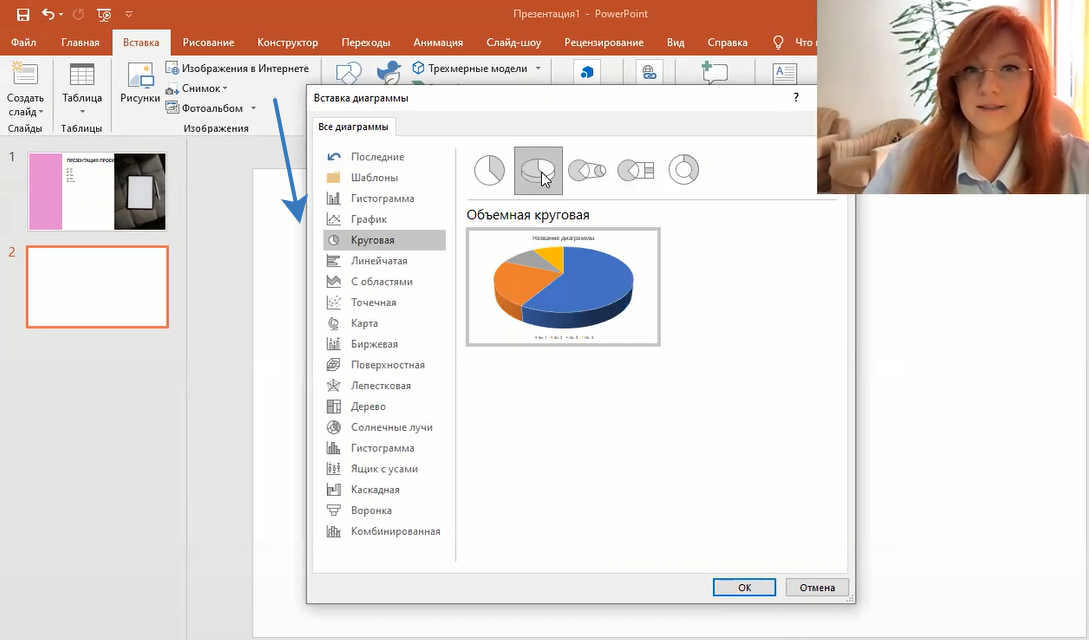
Task: Choose the Pie of Pie chart subtype
Action: tap(587, 170)
